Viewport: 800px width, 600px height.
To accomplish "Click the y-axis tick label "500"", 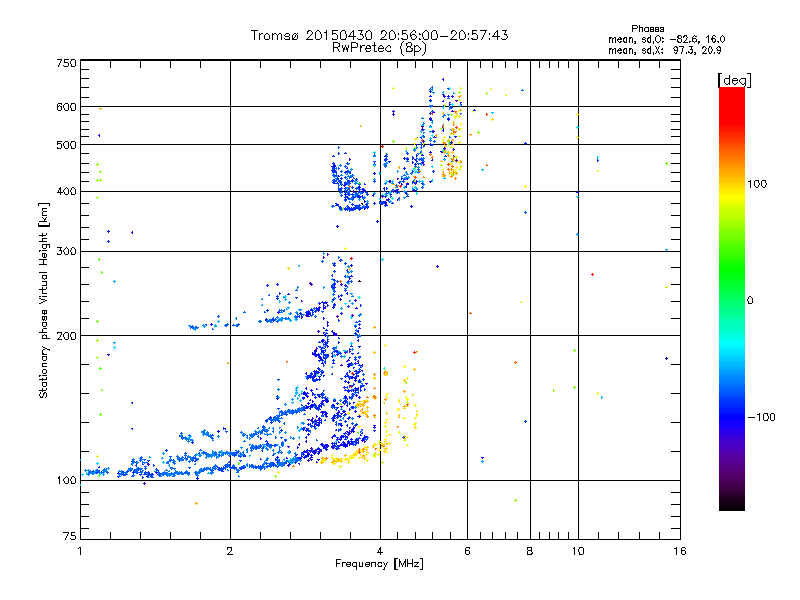I will click(x=66, y=145).
